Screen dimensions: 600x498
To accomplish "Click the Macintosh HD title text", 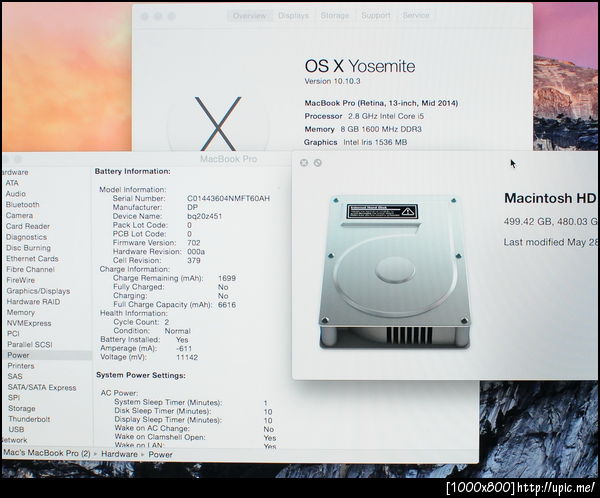I will tap(550, 198).
